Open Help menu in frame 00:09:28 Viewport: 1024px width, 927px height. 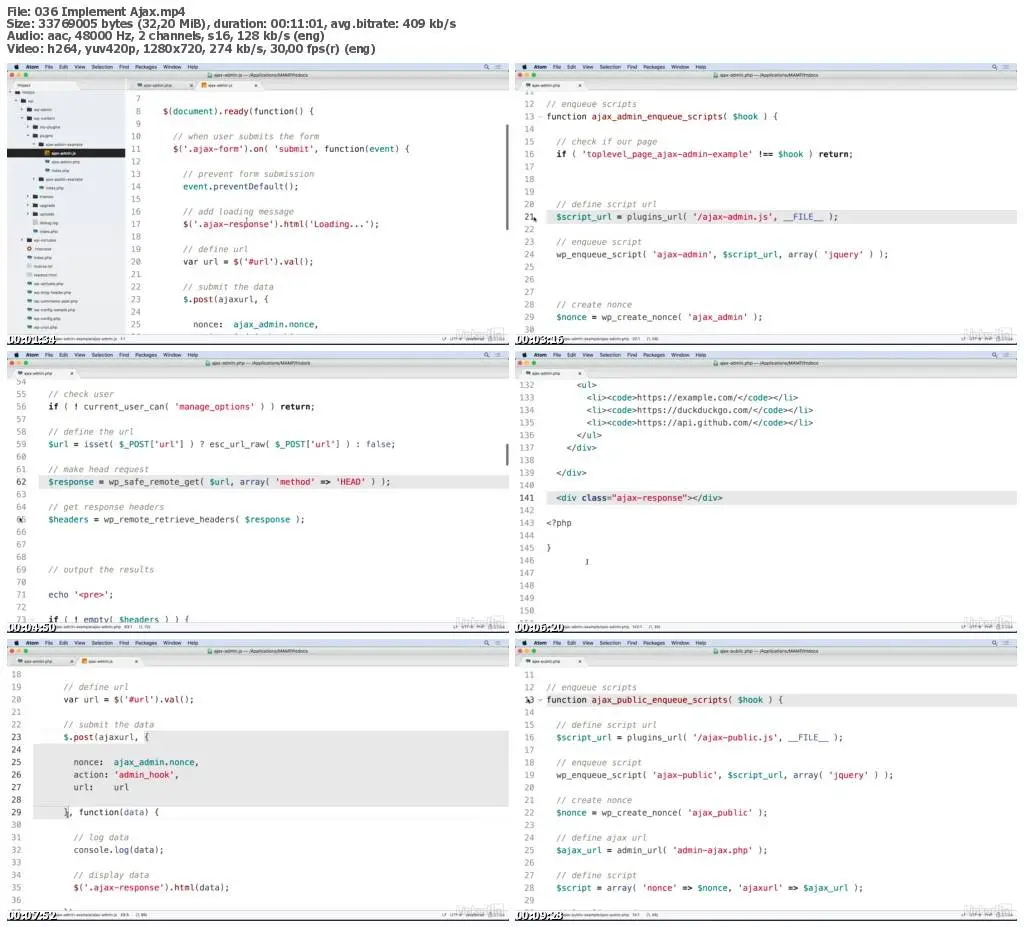(x=701, y=643)
